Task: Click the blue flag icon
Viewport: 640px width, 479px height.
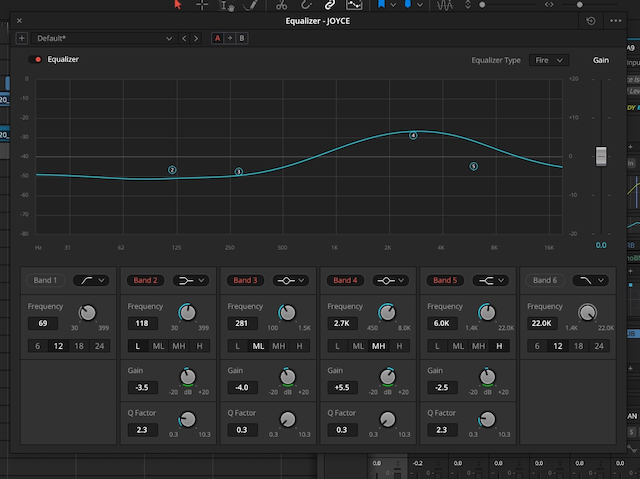Action: pos(381,4)
